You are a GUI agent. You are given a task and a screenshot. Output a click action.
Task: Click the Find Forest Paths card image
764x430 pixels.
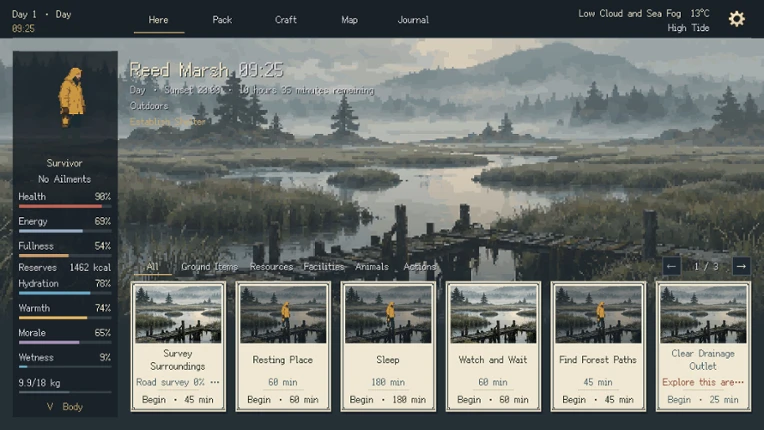[x=598, y=314]
